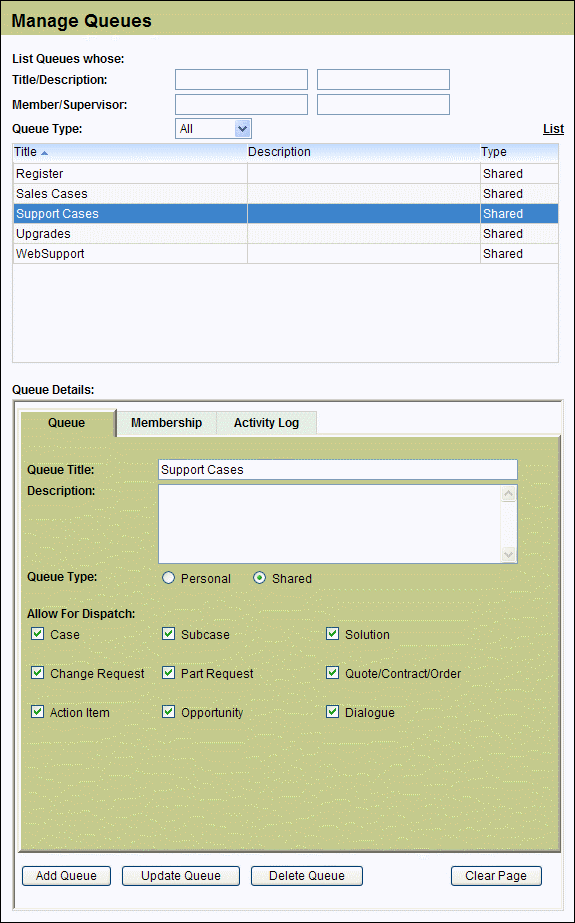Open the Activity Log tab
Image resolution: width=575 pixels, height=923 pixels.
pos(266,423)
